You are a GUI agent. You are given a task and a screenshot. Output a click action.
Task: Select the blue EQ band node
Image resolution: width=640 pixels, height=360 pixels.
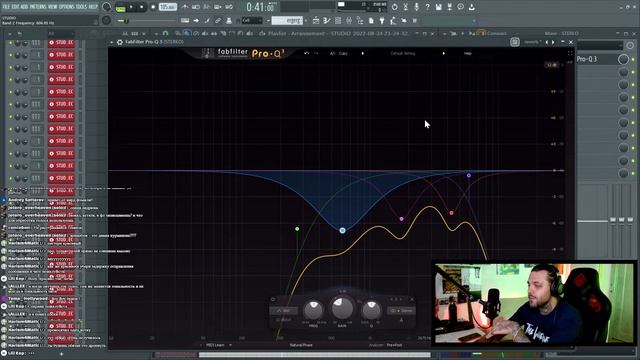click(x=342, y=231)
